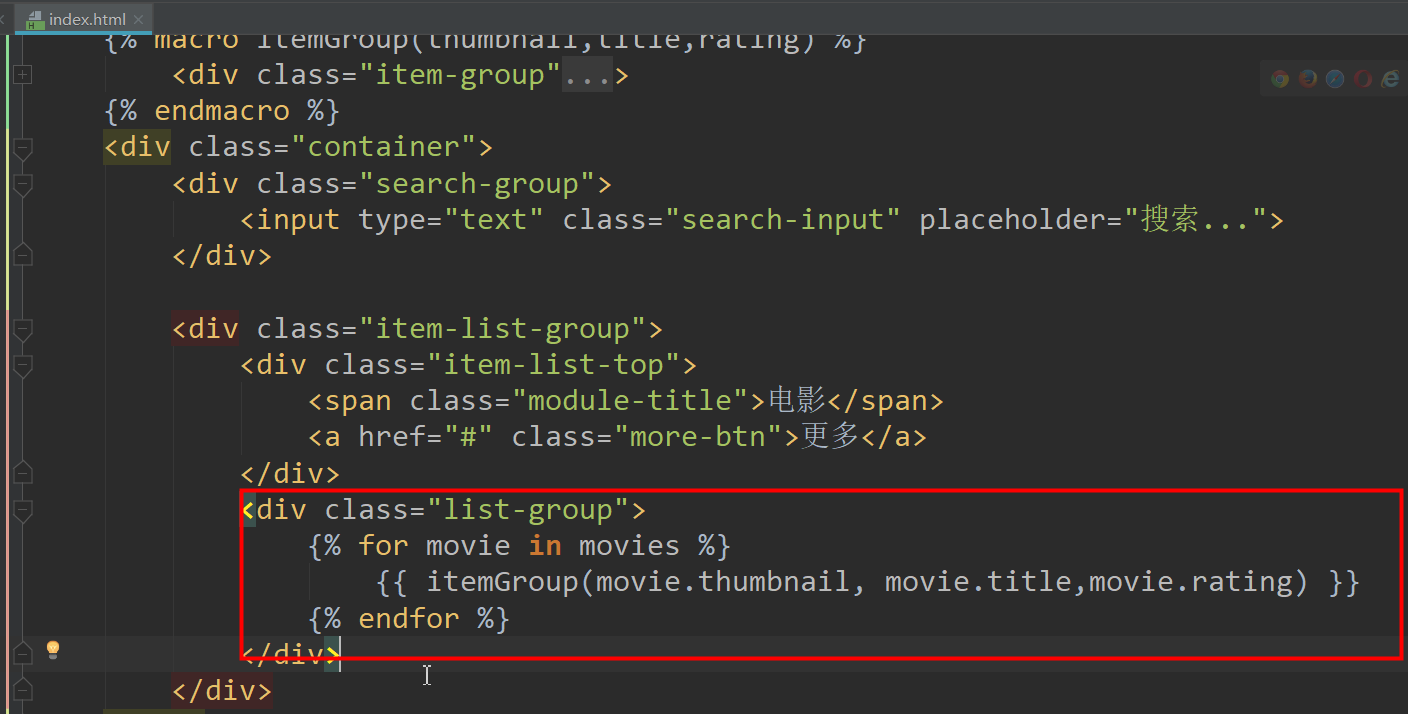Click fold end marker beside the light bulb

pyautogui.click(x=22, y=652)
